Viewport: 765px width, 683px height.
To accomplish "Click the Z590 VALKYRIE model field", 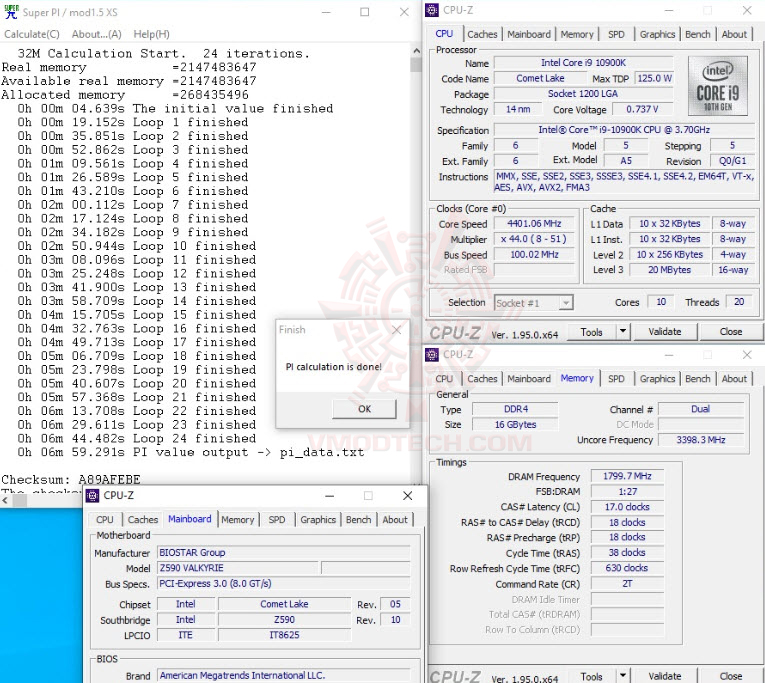I will [x=238, y=568].
